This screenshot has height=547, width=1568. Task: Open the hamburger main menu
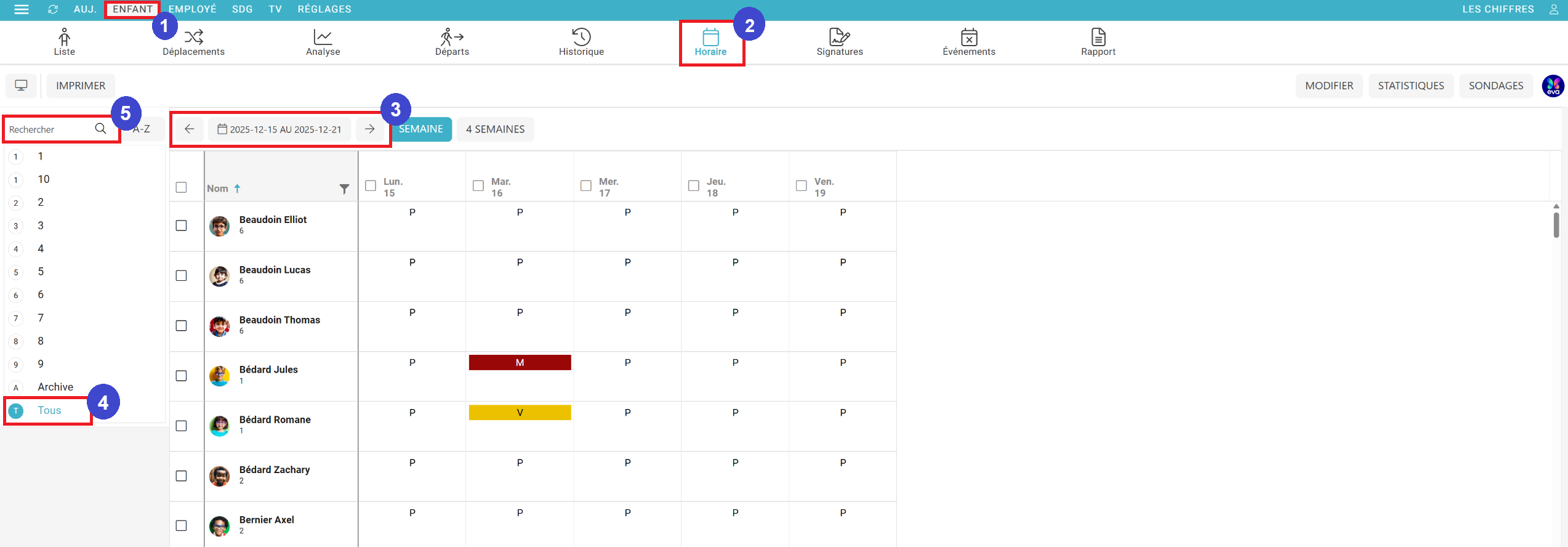[x=22, y=9]
